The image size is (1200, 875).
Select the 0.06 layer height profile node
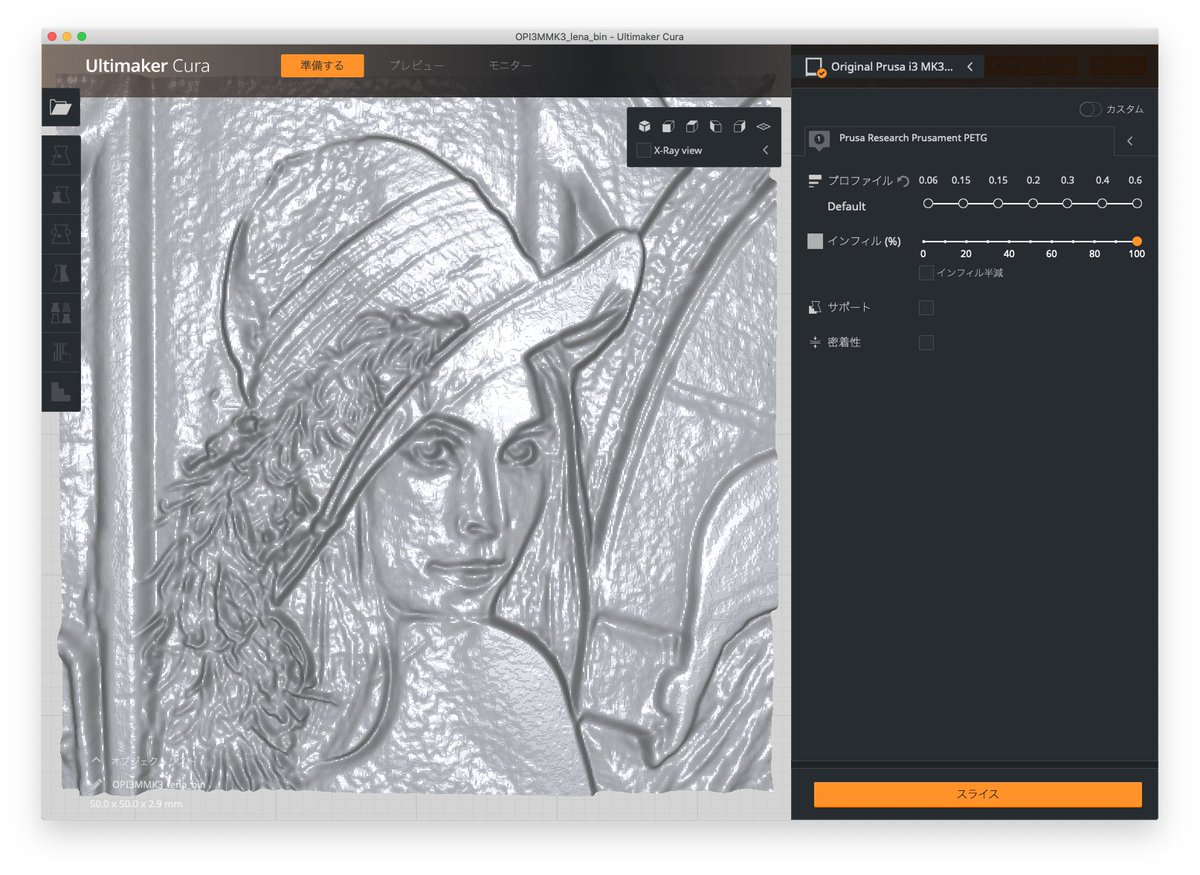[x=928, y=203]
